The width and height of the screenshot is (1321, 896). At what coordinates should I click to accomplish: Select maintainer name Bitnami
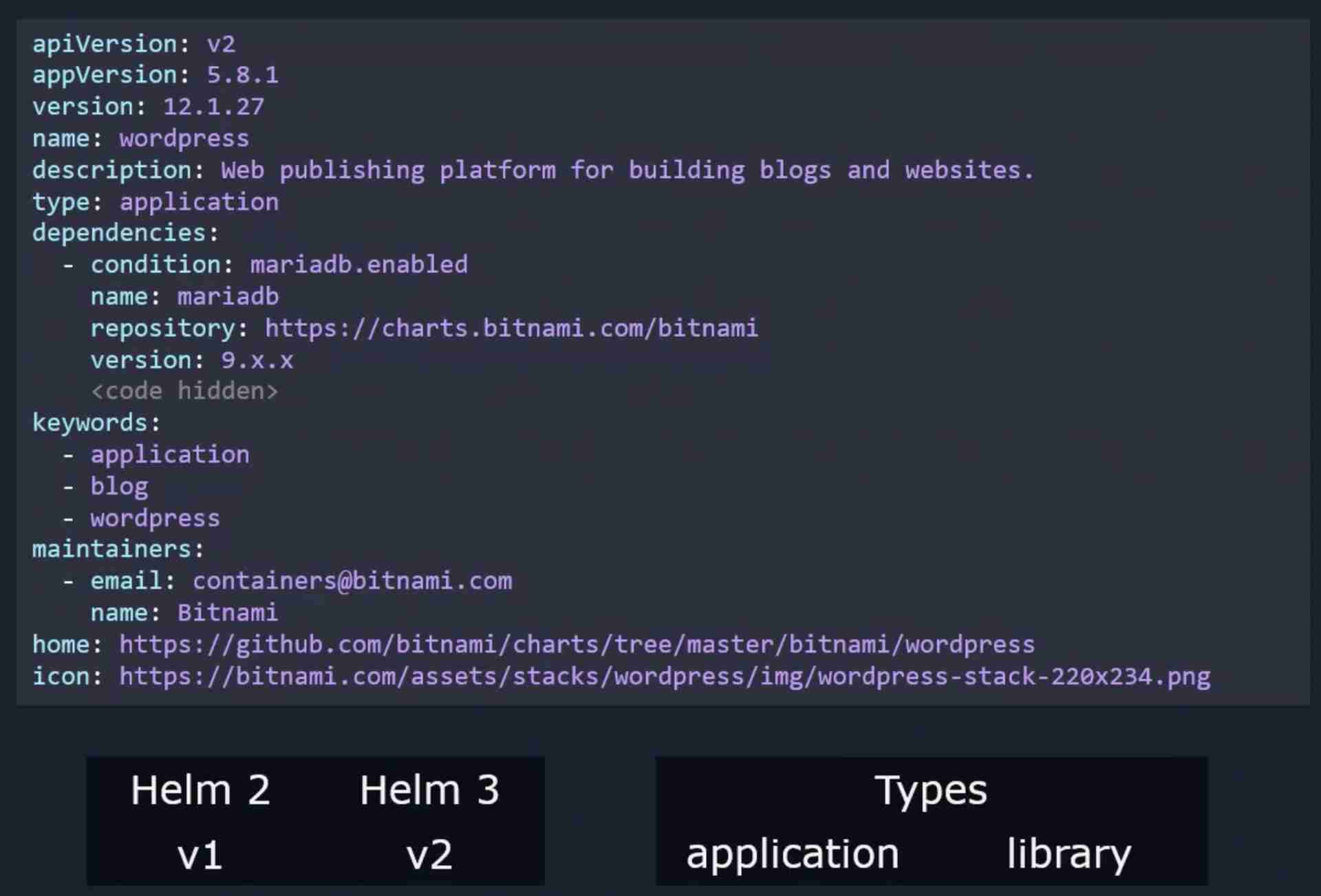pos(228,613)
